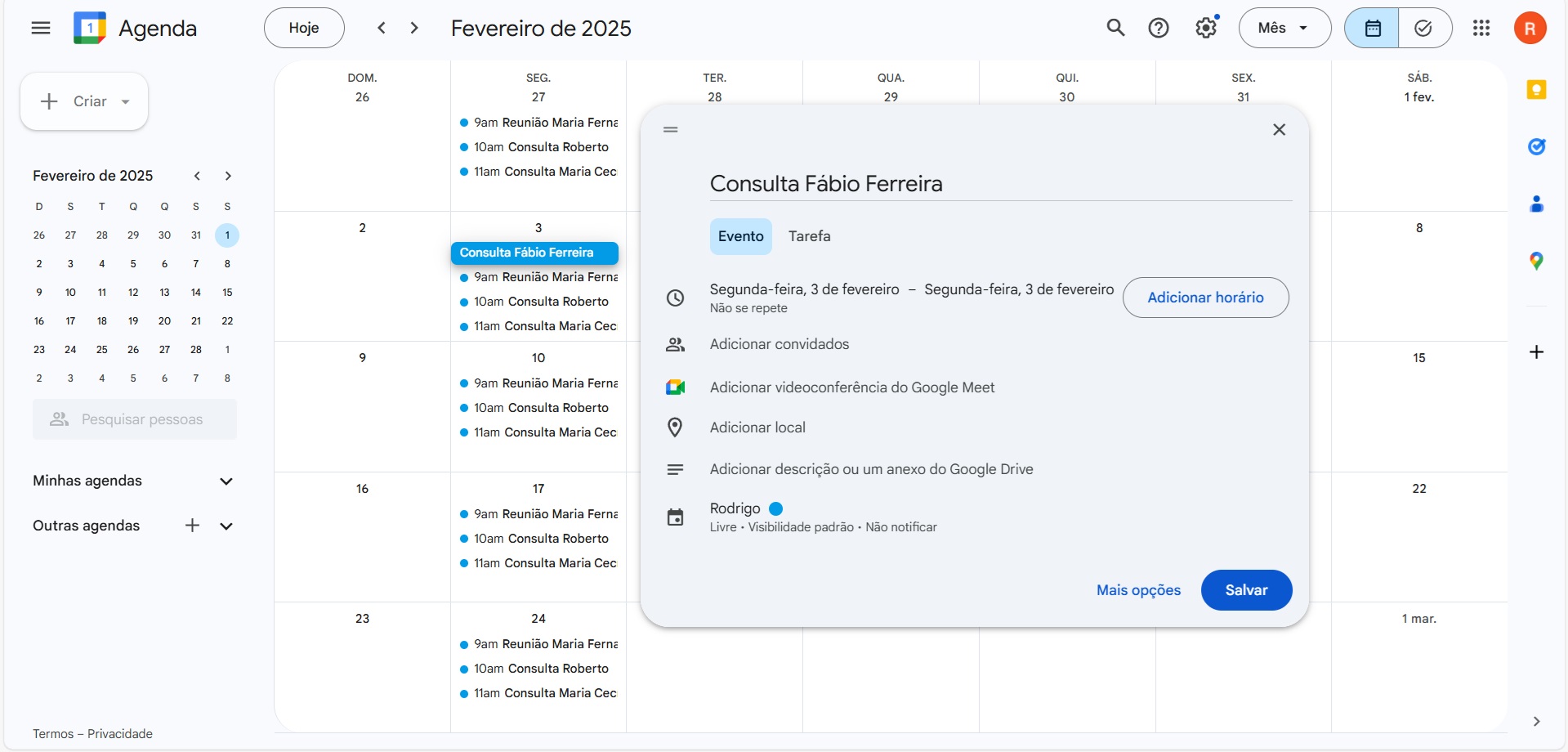Open Google Tasks side panel icon
This screenshot has height=752, width=1568.
point(1537,147)
